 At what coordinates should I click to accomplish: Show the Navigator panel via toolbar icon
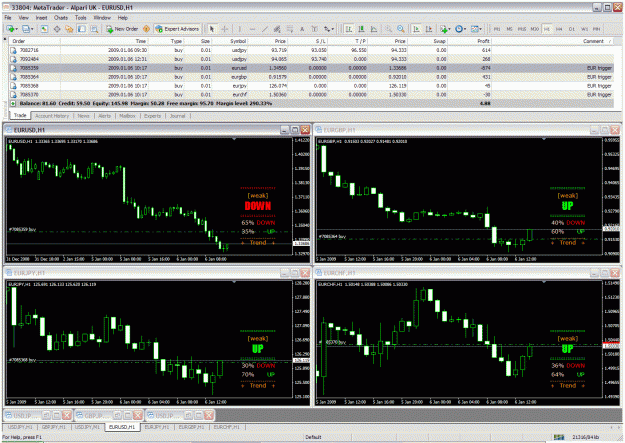point(69,29)
